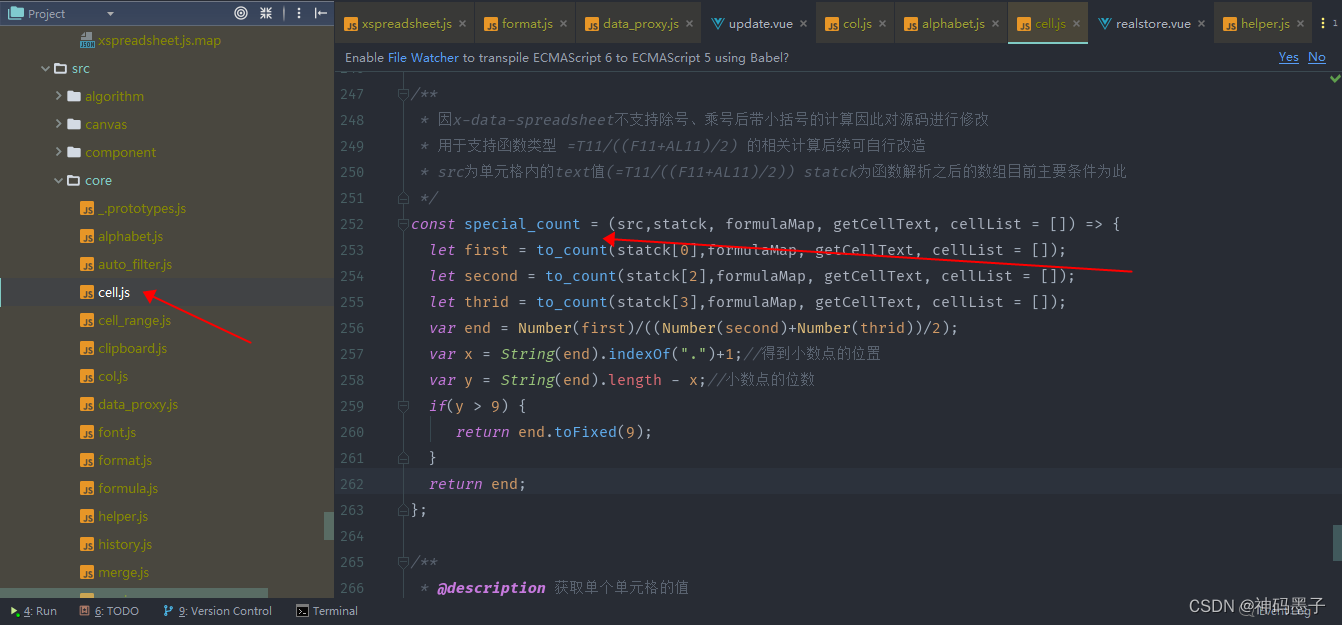The height and width of the screenshot is (625, 1342).
Task: Expand the component folder
Action: (59, 153)
